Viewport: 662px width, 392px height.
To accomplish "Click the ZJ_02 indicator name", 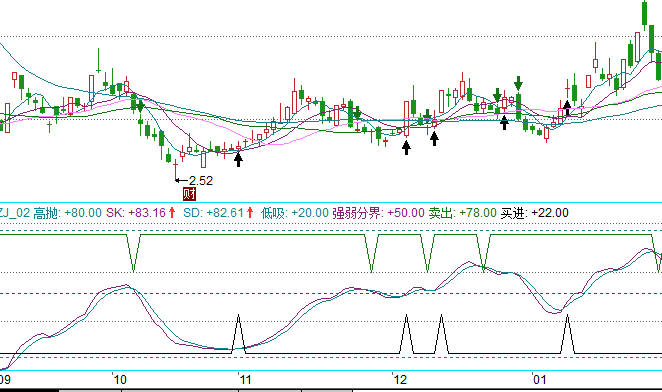I will 15,212.
